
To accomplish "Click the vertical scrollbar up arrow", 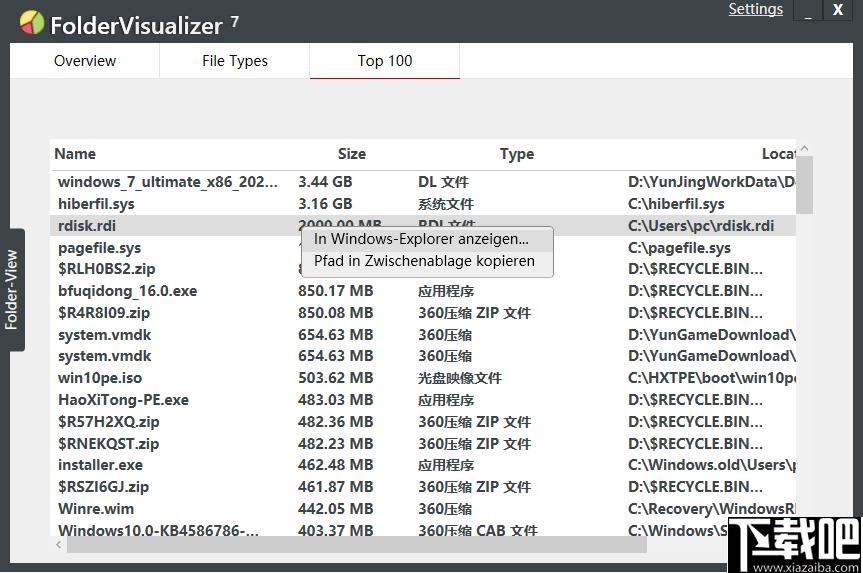I will click(x=804, y=148).
